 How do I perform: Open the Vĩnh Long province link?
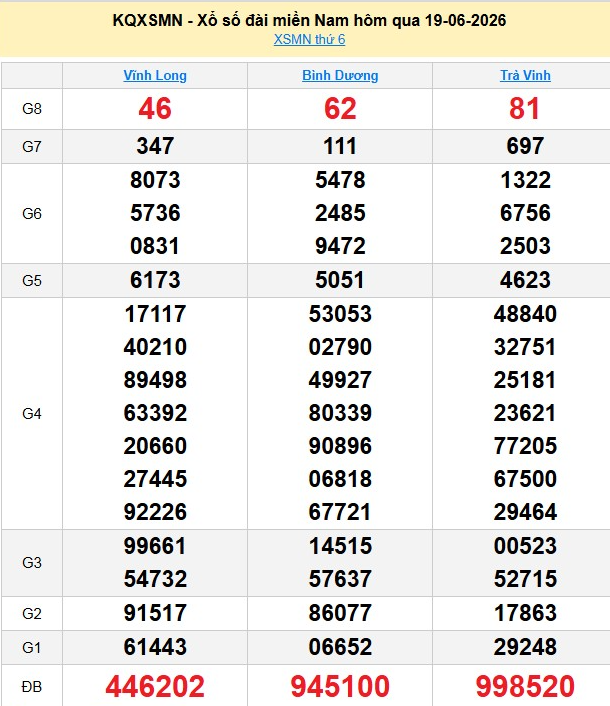[155, 75]
